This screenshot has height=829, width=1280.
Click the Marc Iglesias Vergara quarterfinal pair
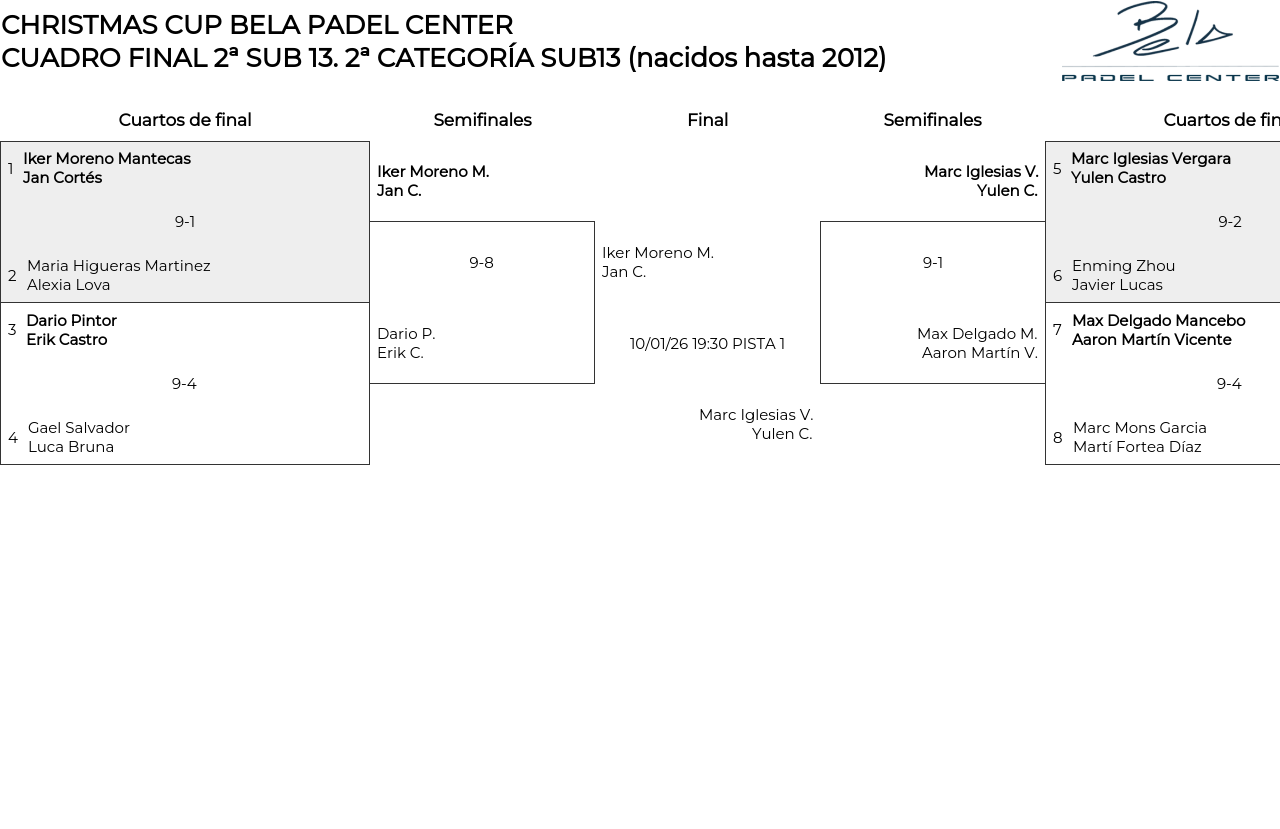[1150, 168]
